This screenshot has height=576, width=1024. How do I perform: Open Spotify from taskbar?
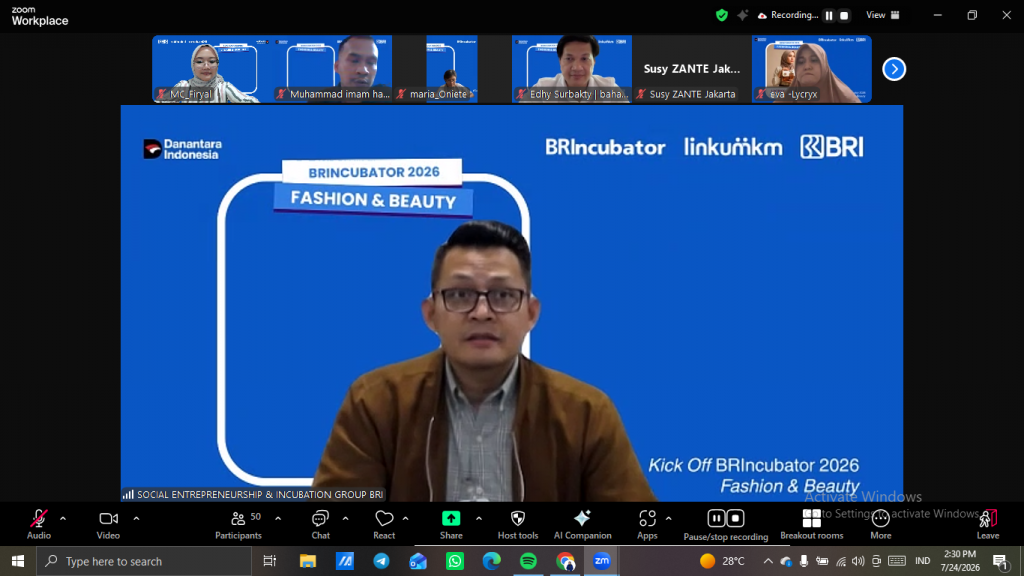coord(528,561)
